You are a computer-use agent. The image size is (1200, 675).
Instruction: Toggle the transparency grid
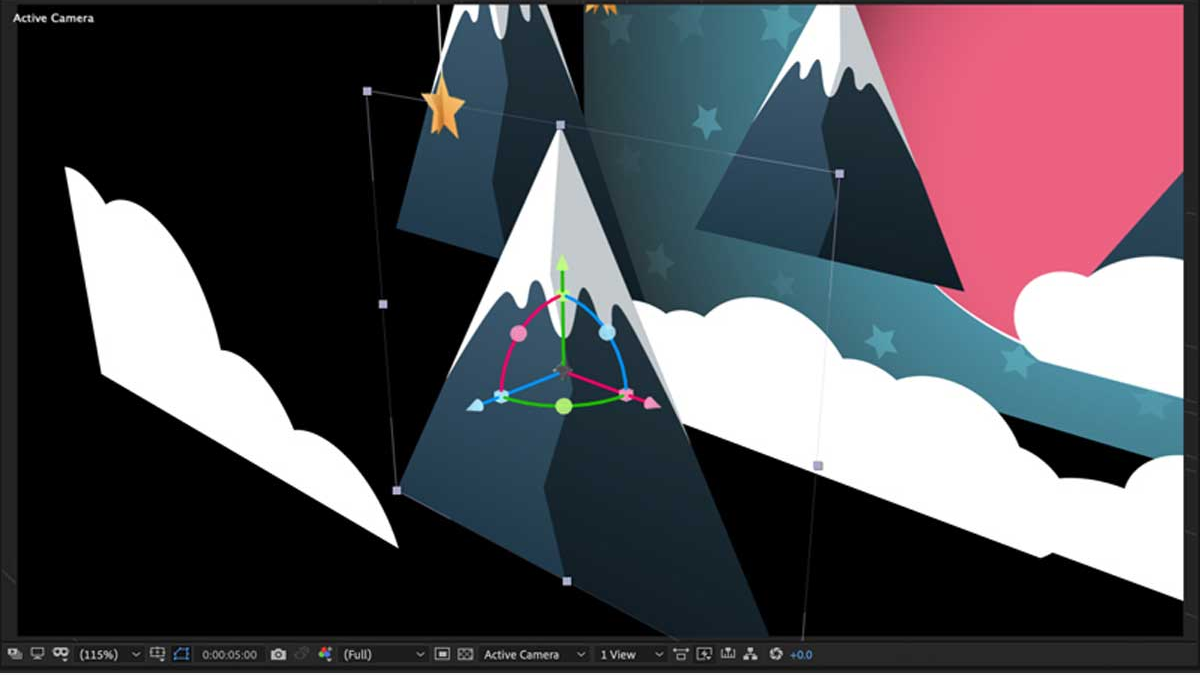click(x=465, y=654)
